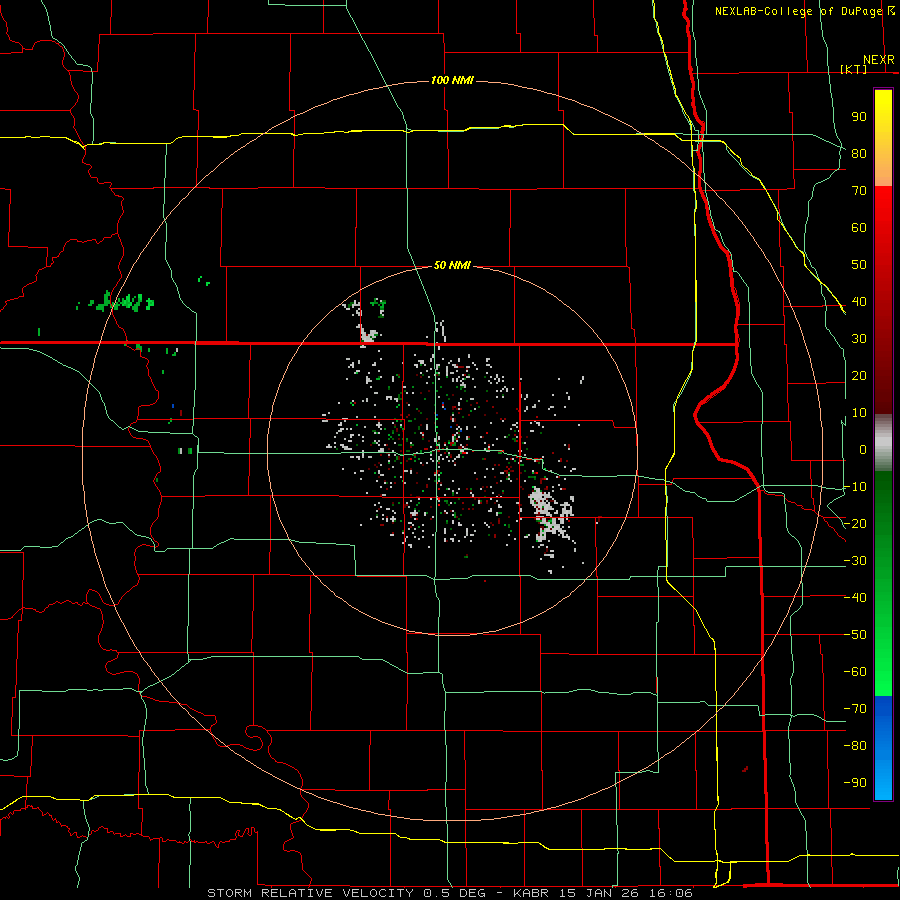The height and width of the screenshot is (900, 900).
Task: Click the gray echo patch on the state border line
Action: click(x=368, y=336)
